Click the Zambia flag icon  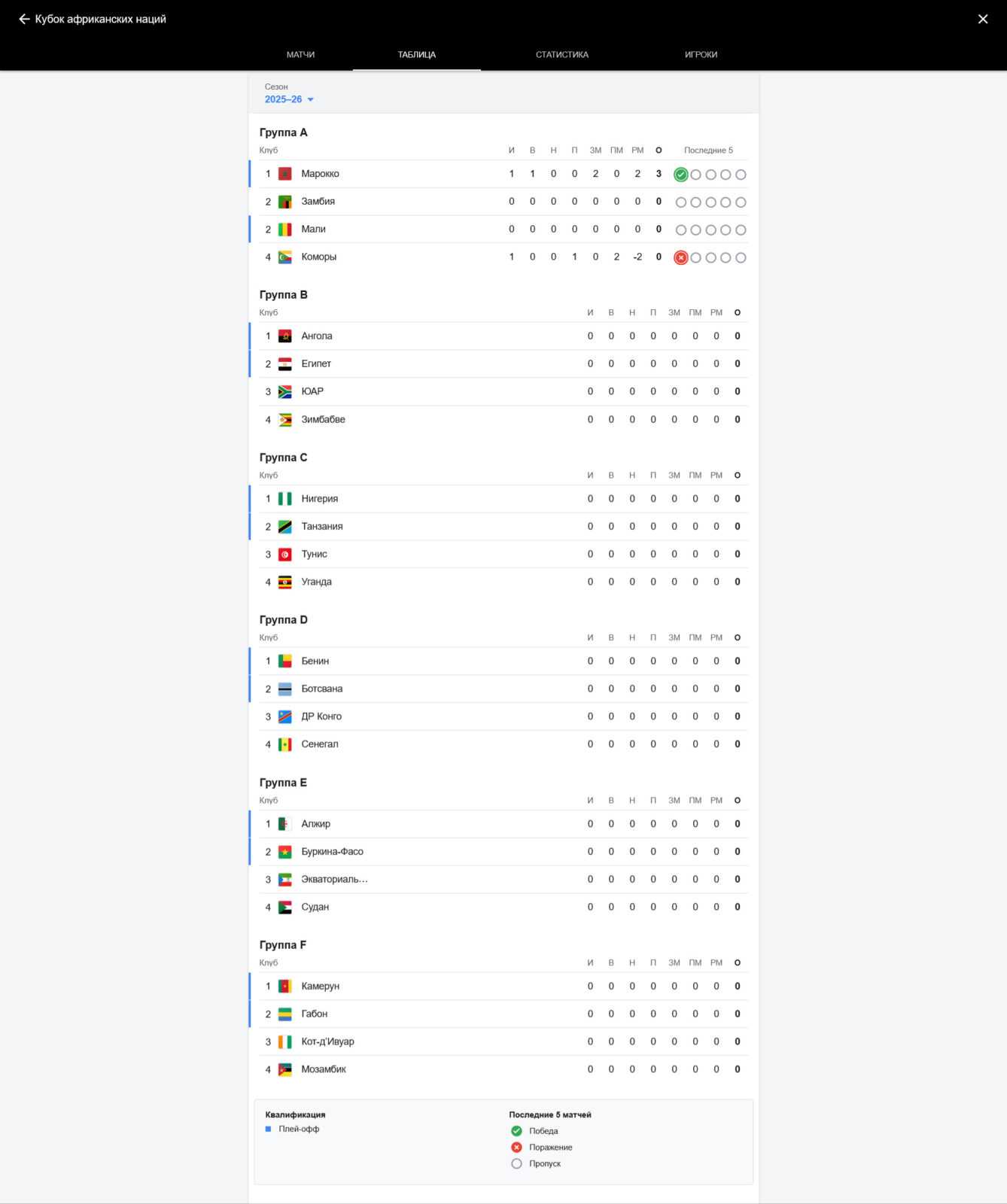point(285,202)
